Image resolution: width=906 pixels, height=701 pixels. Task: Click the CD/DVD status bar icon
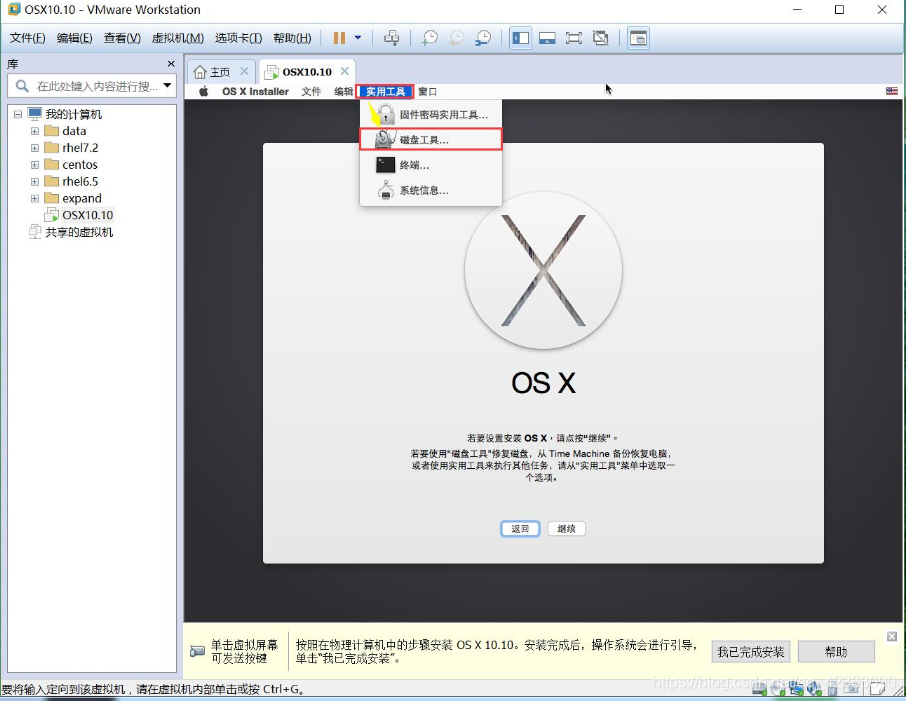[778, 688]
